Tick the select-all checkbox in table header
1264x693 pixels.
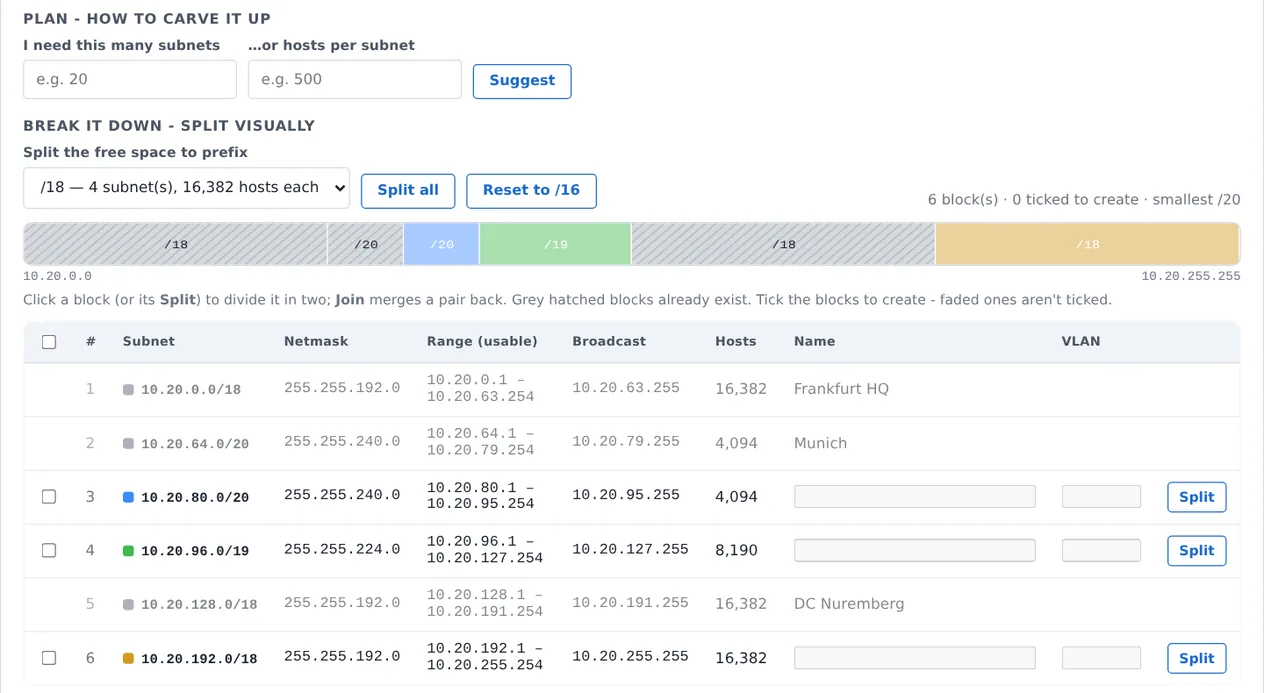[x=49, y=342]
